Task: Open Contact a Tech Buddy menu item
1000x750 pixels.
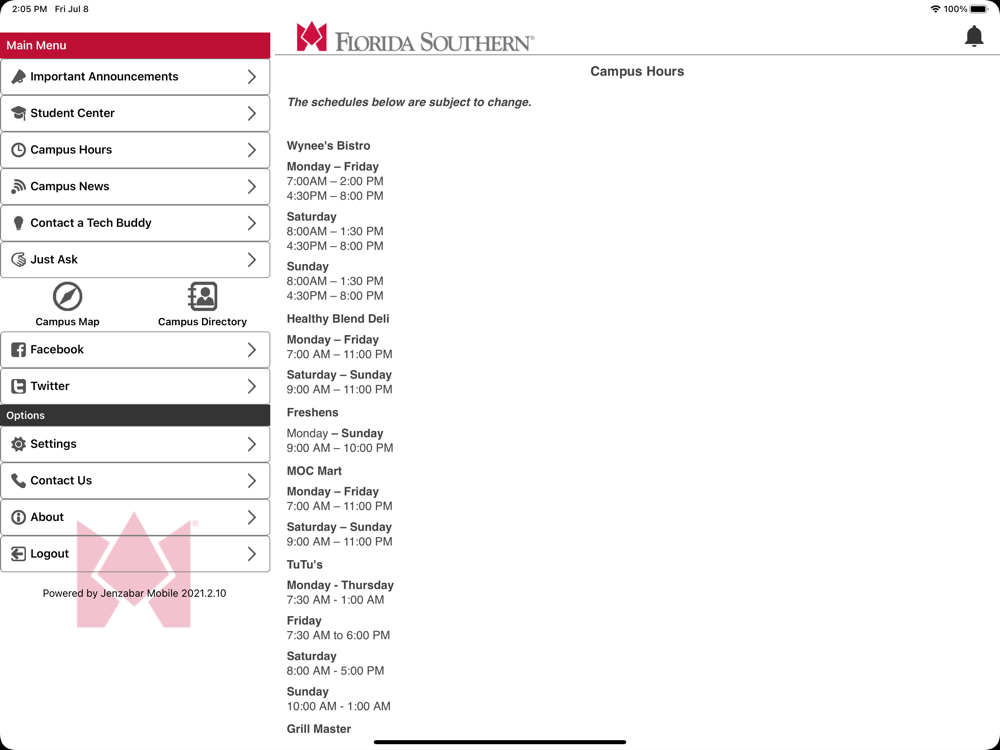Action: [x=135, y=223]
